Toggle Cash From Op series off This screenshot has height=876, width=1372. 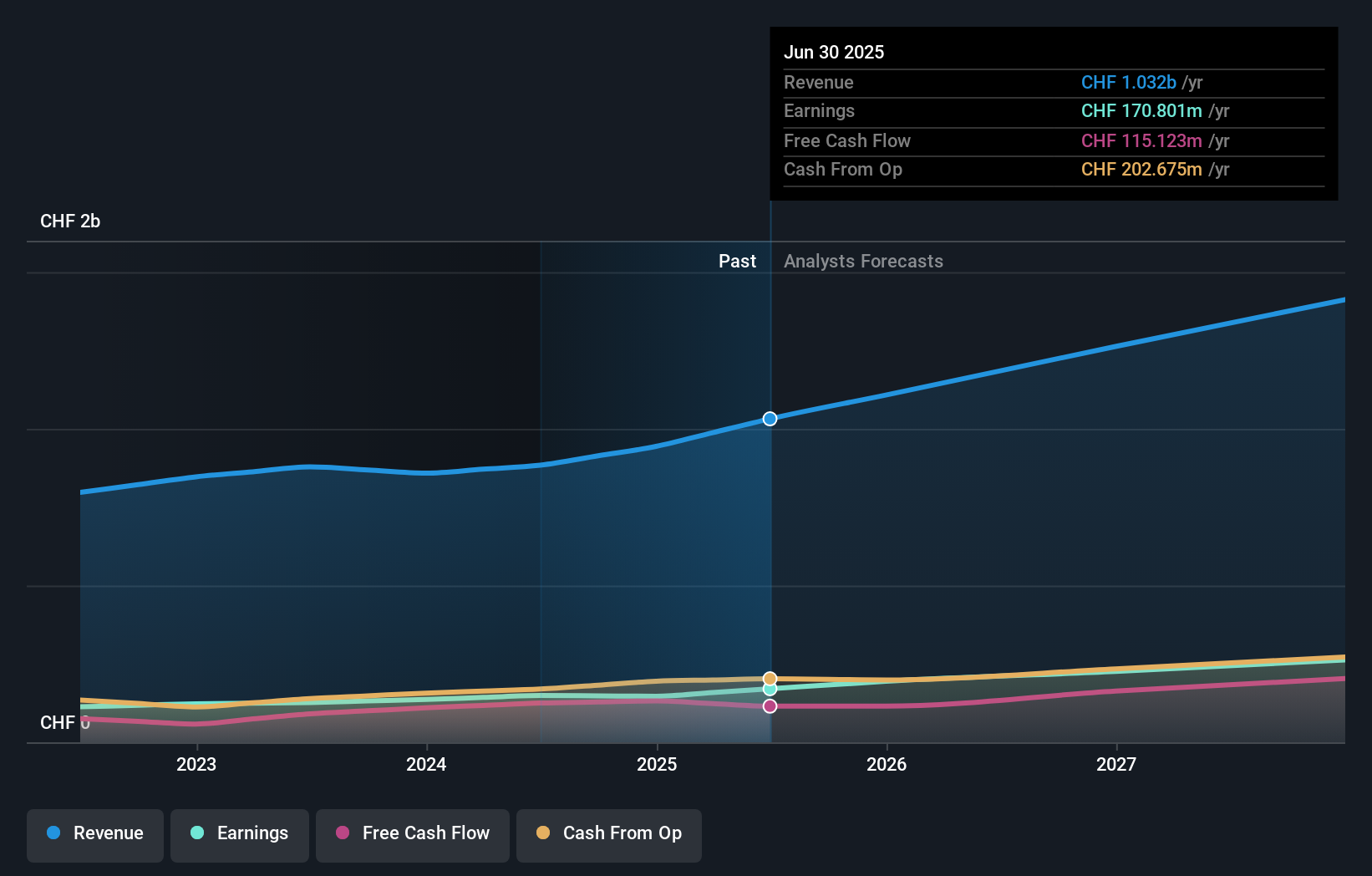(x=608, y=833)
